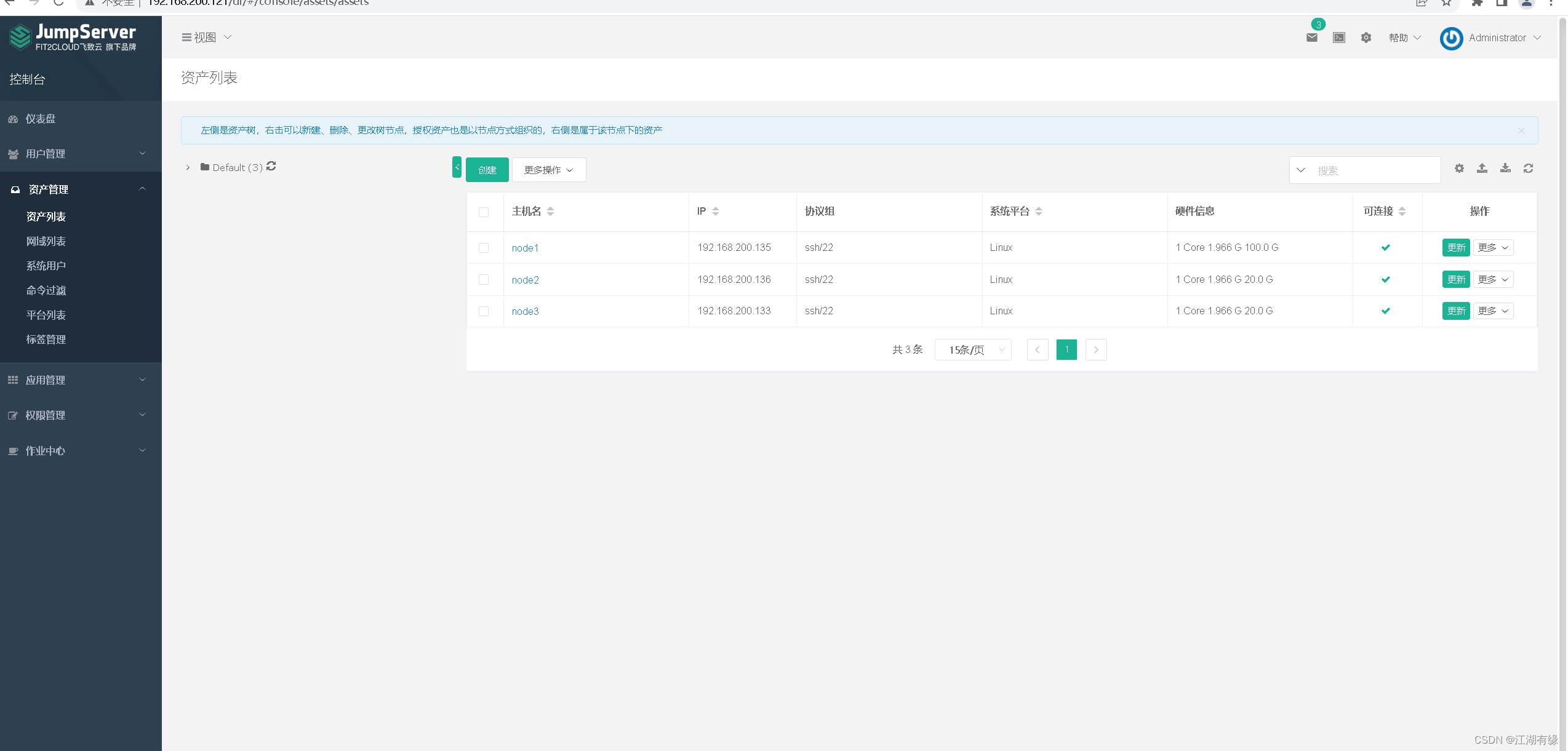Refresh the Default asset tree node
Image resolution: width=1568 pixels, height=751 pixels.
(x=271, y=166)
